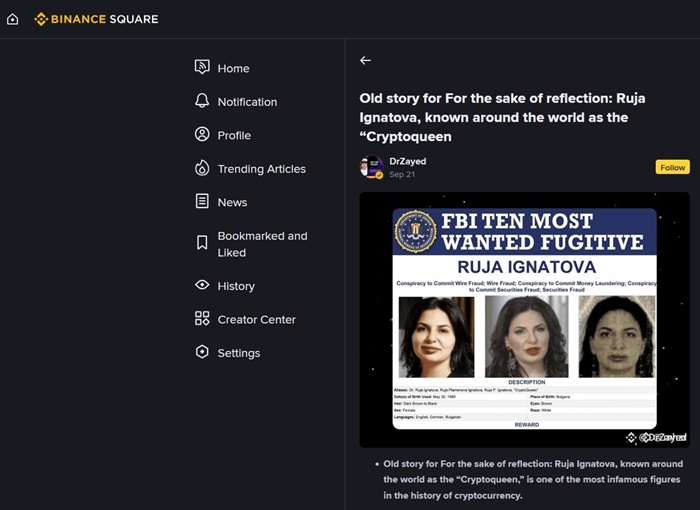Image resolution: width=700 pixels, height=510 pixels.
Task: Select the Trending Articles menu label
Action: pyautogui.click(x=261, y=169)
